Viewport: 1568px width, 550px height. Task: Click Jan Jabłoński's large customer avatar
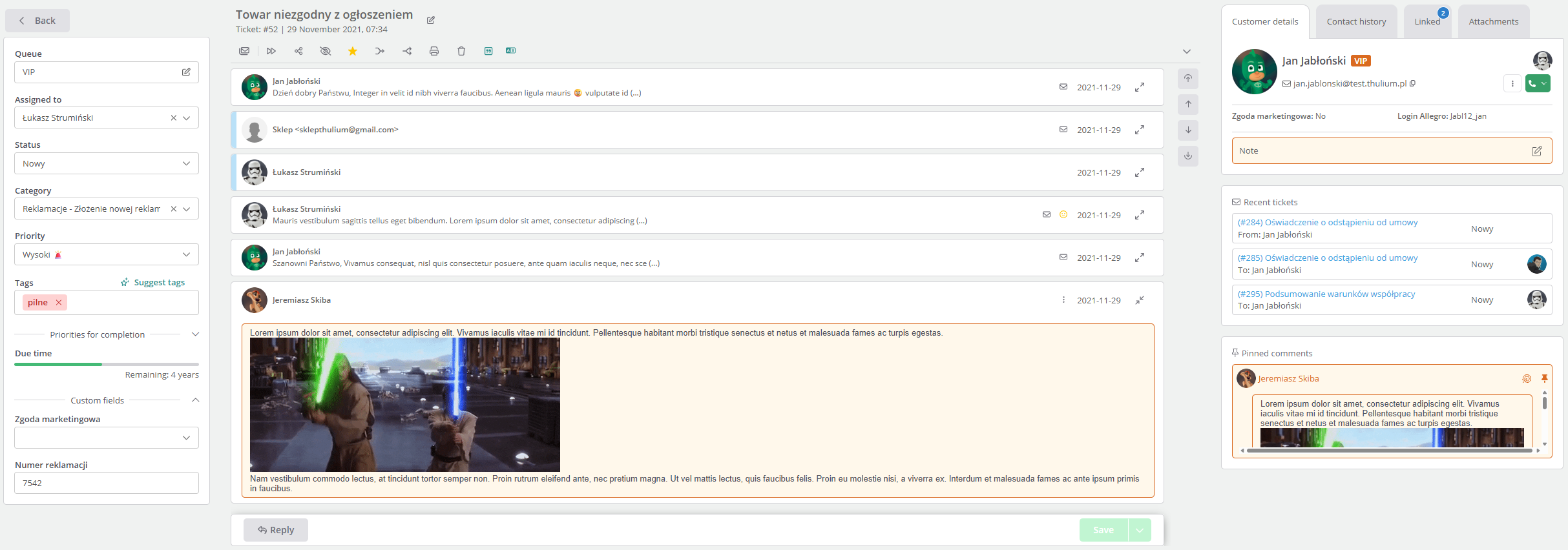tap(1255, 72)
